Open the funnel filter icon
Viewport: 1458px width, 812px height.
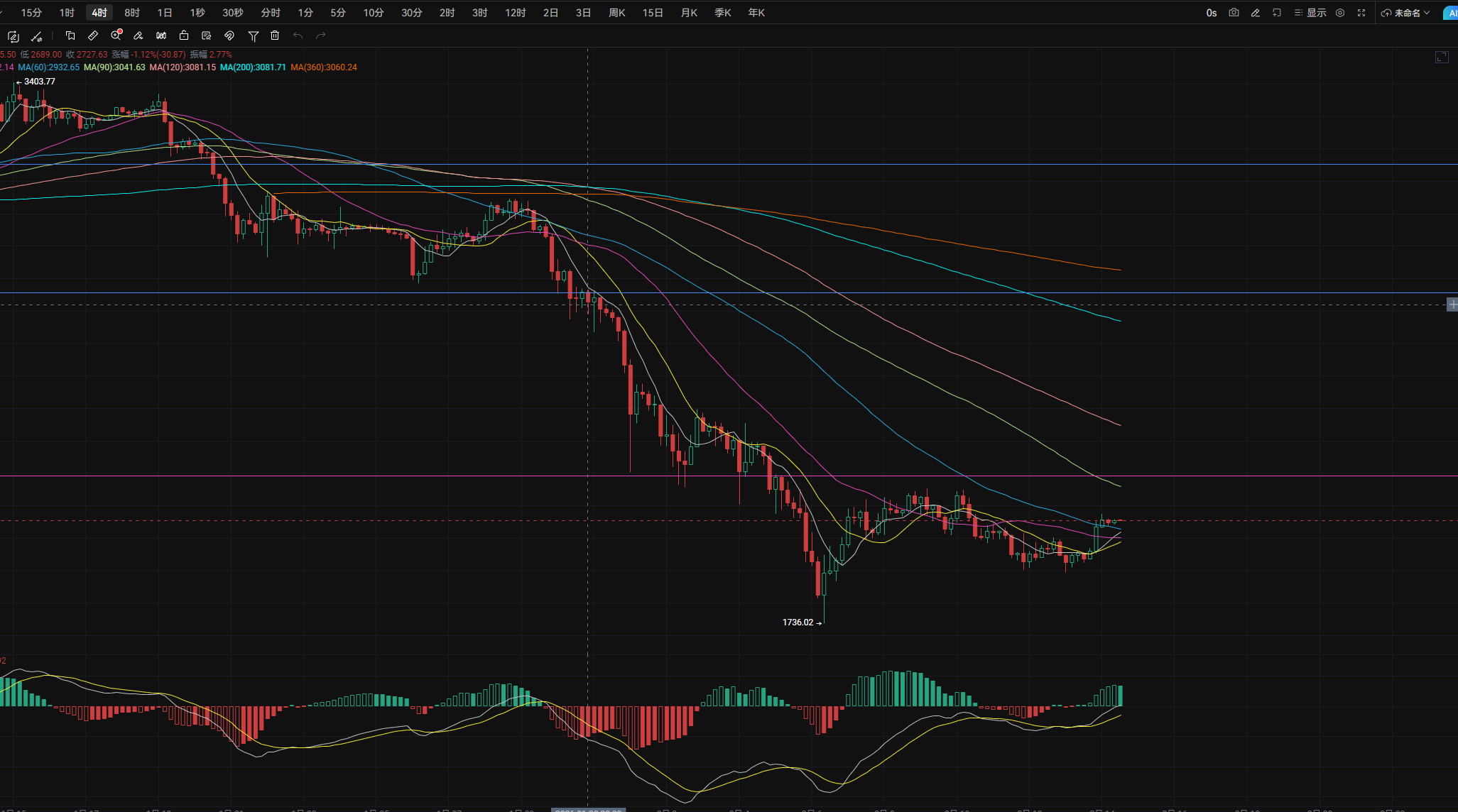coord(253,35)
